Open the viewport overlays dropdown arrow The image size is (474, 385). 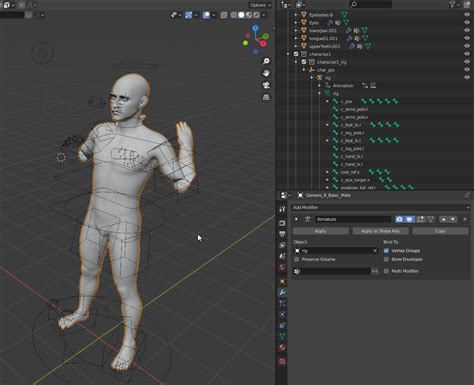tap(214, 15)
